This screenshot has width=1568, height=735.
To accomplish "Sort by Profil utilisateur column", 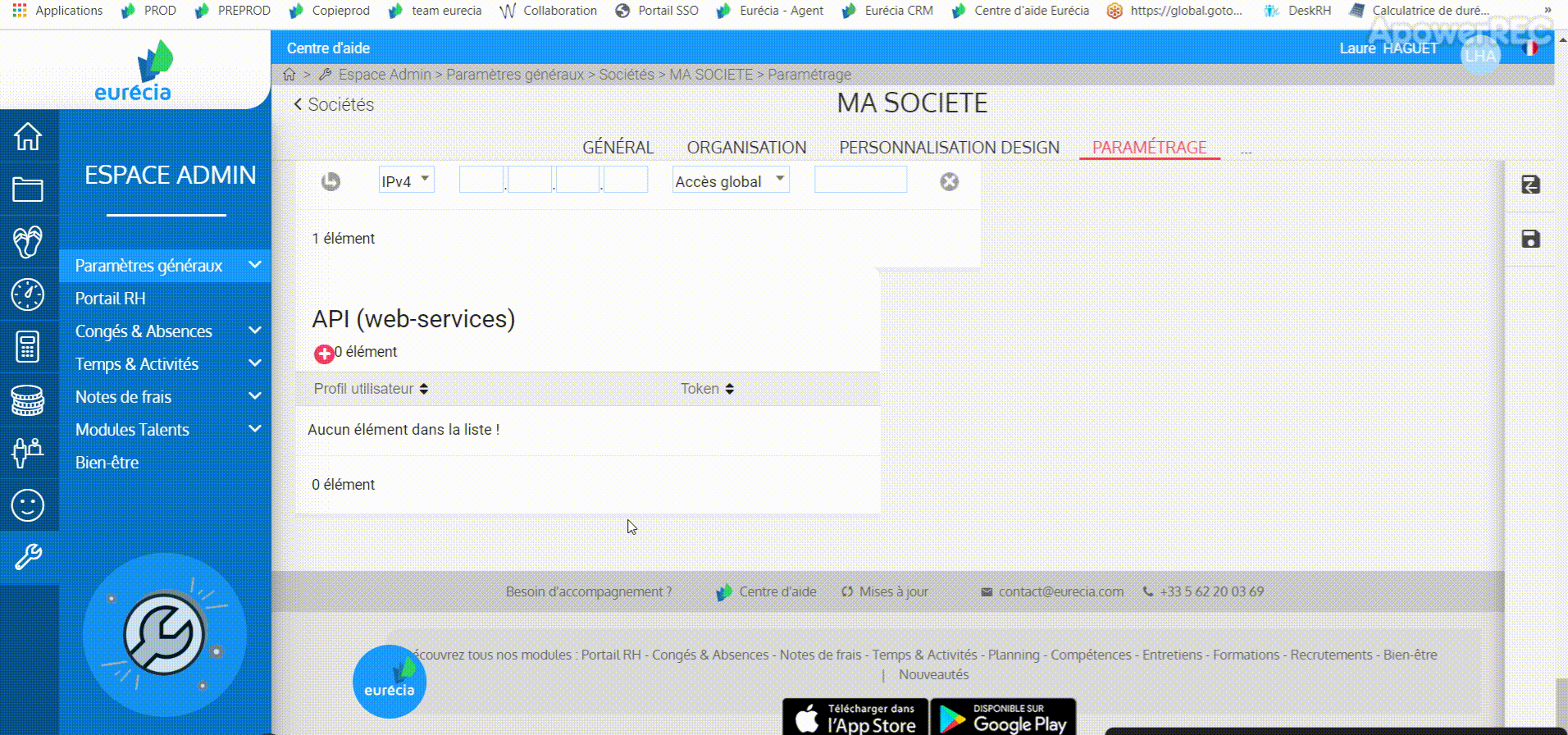I will click(371, 389).
